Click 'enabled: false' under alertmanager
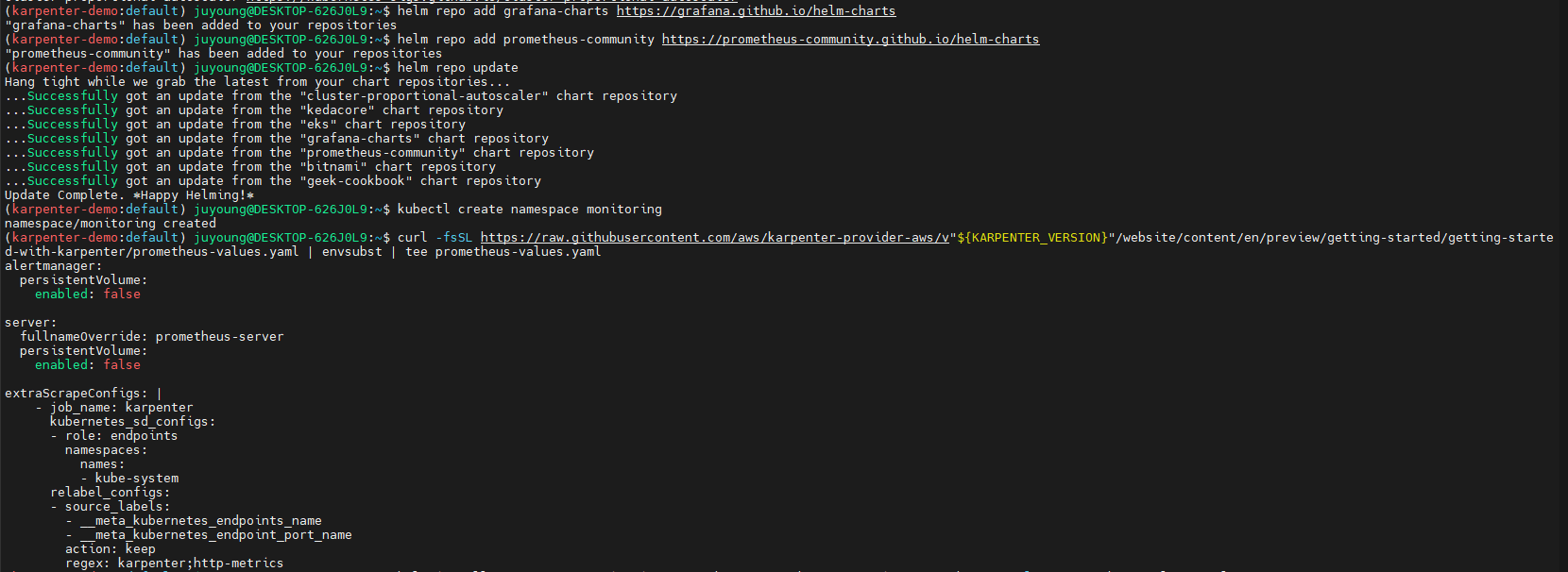Viewport: 1568px width, 572px height. tap(87, 294)
